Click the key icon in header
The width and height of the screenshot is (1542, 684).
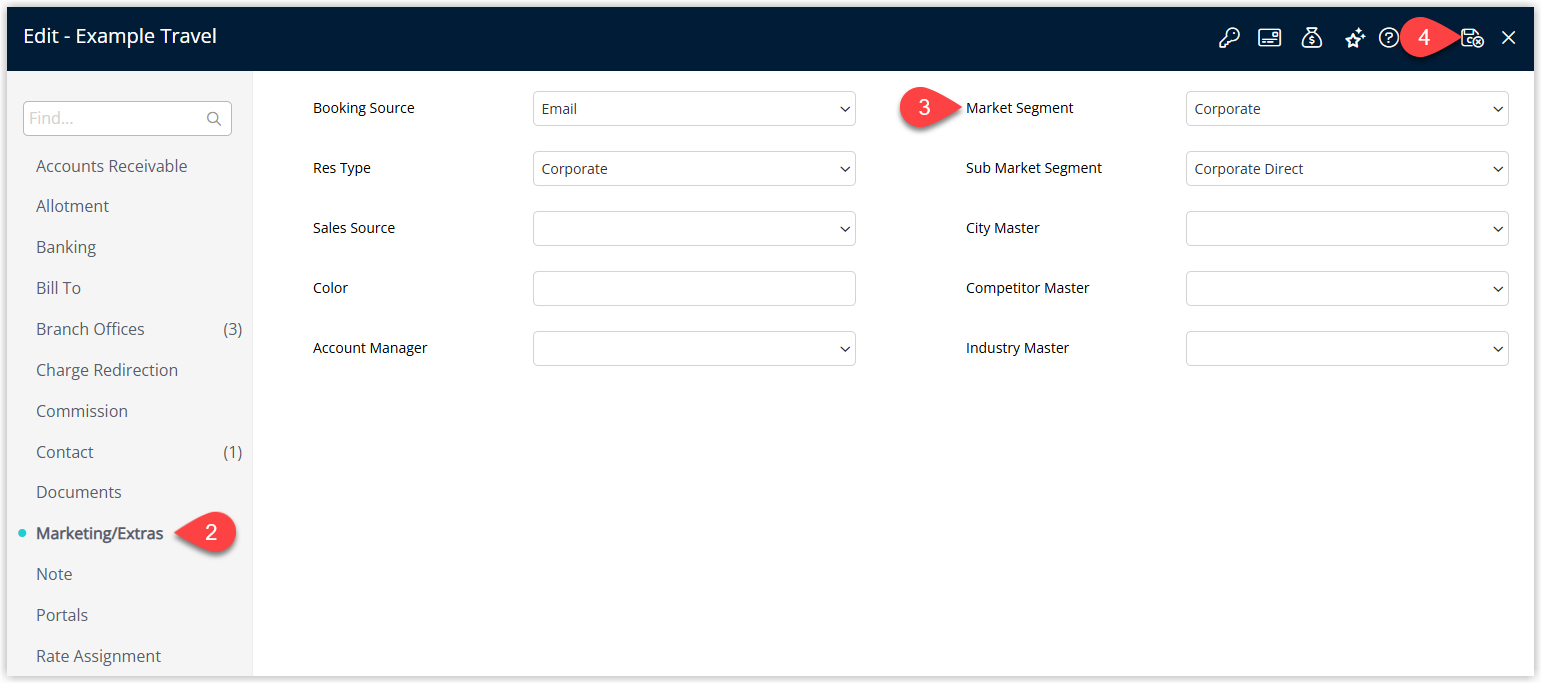[x=1229, y=38]
